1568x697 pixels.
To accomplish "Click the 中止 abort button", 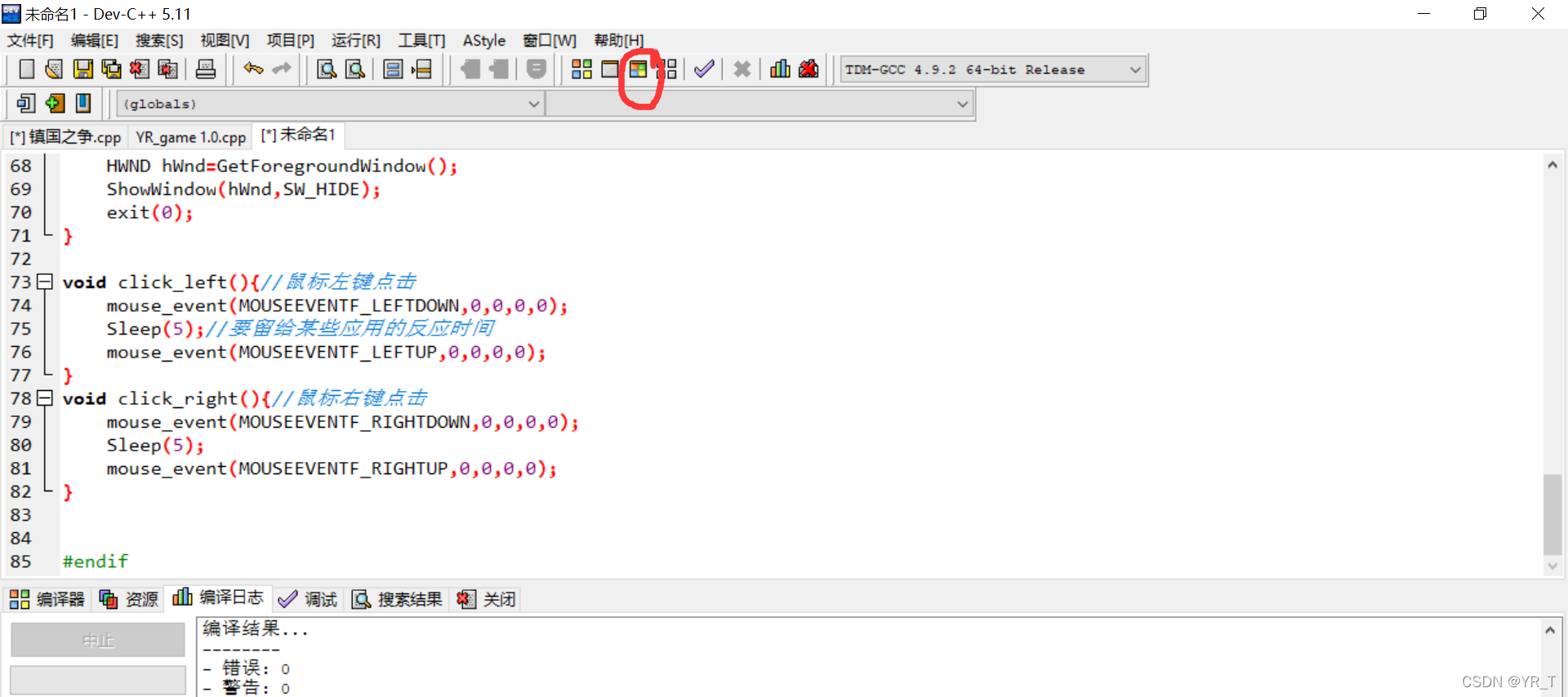I will coord(98,641).
